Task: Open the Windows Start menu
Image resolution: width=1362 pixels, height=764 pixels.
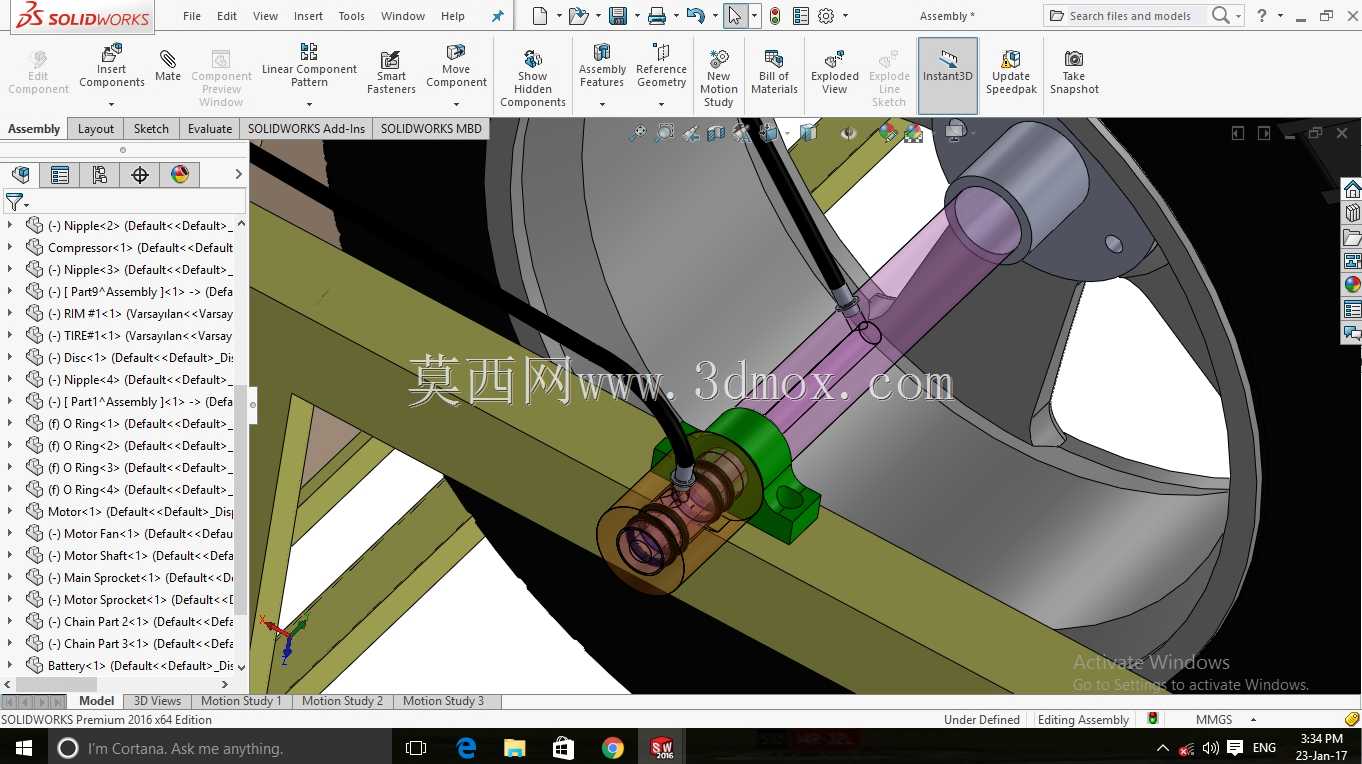Action: point(24,748)
